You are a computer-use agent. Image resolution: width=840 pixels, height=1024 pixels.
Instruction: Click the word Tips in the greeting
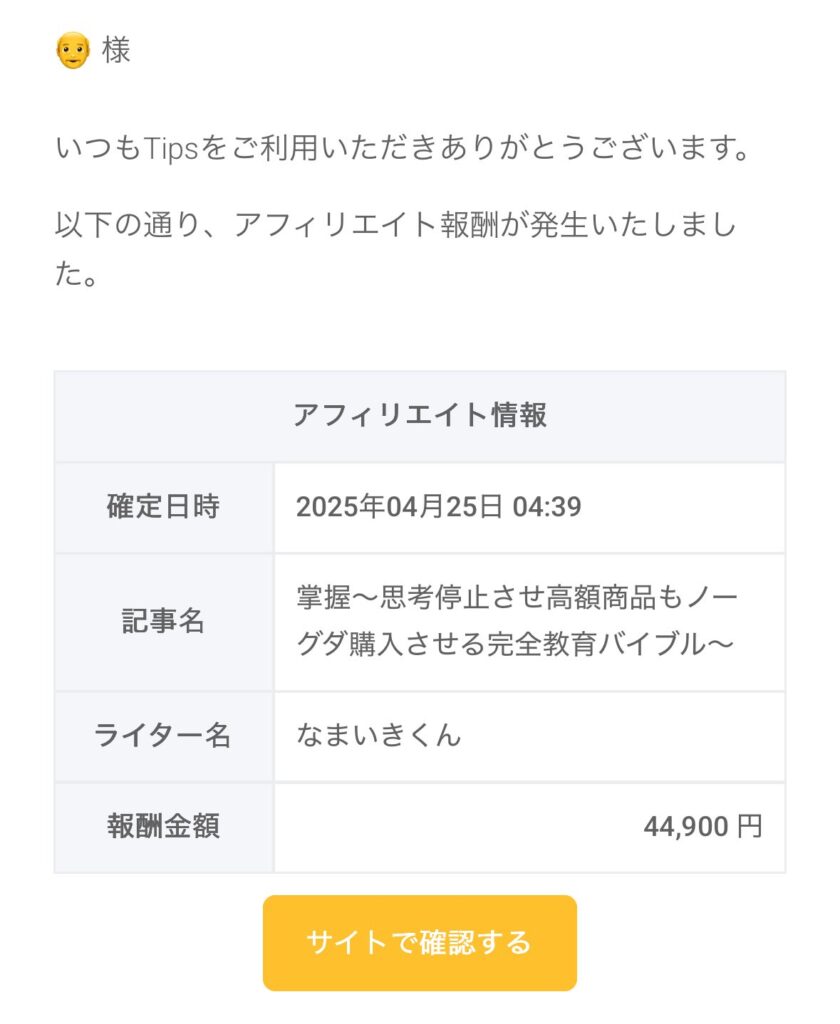point(171,150)
